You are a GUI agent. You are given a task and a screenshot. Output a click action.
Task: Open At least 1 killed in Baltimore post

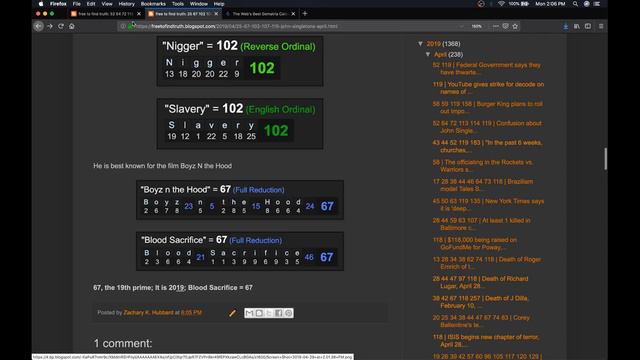coord(482,224)
